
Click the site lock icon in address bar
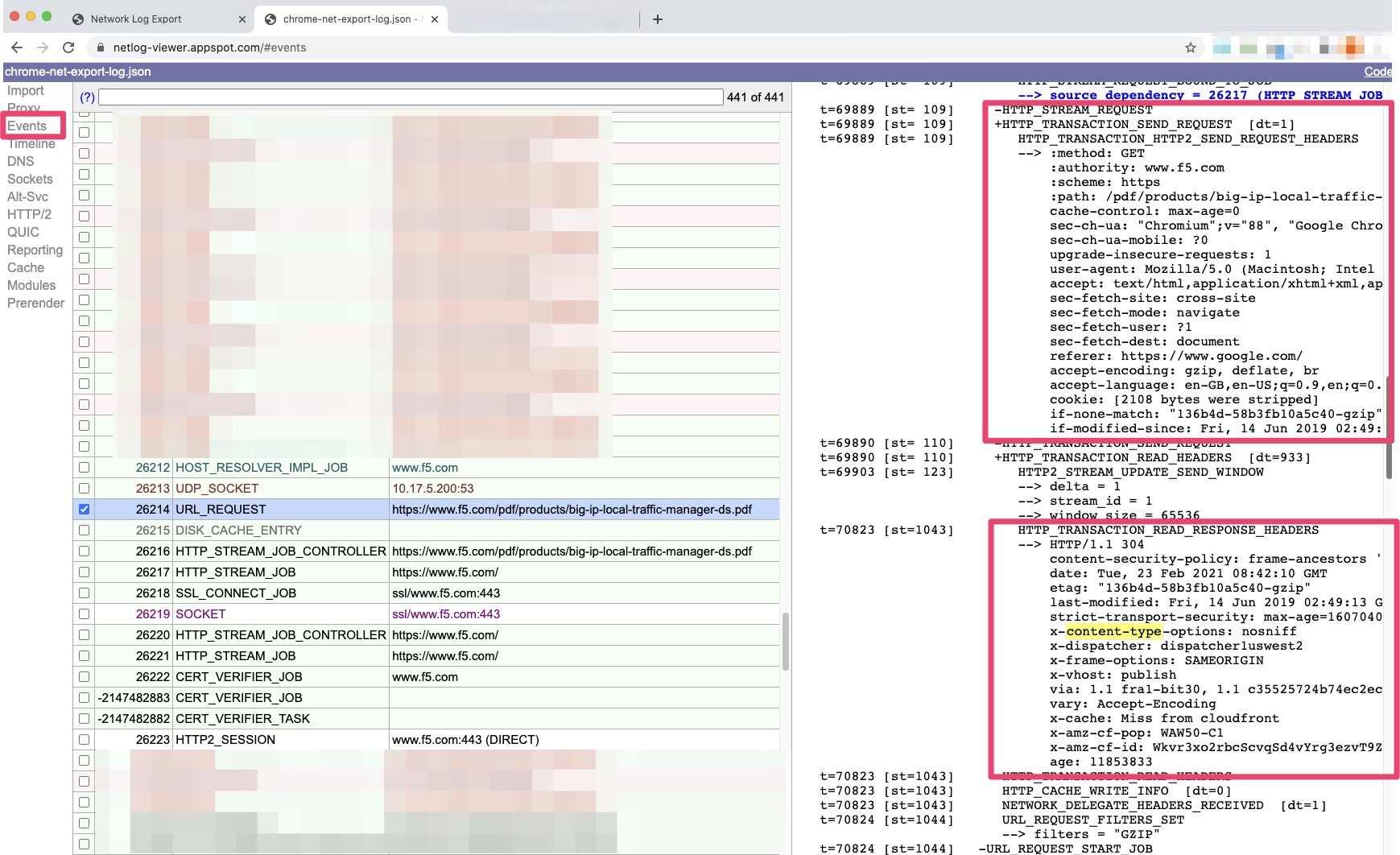(x=100, y=47)
